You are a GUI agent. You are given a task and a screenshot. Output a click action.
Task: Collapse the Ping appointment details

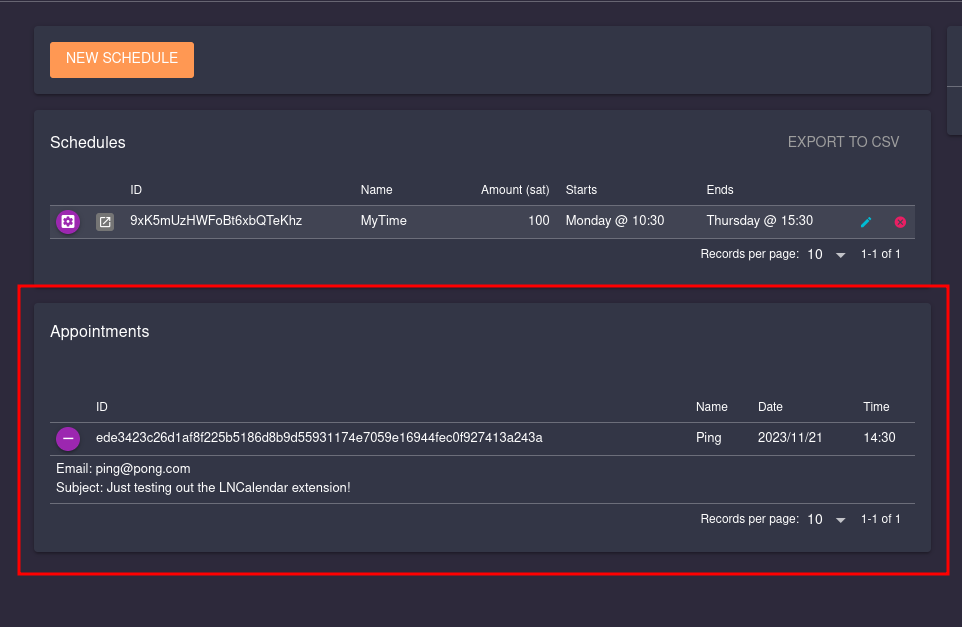pyautogui.click(x=68, y=439)
